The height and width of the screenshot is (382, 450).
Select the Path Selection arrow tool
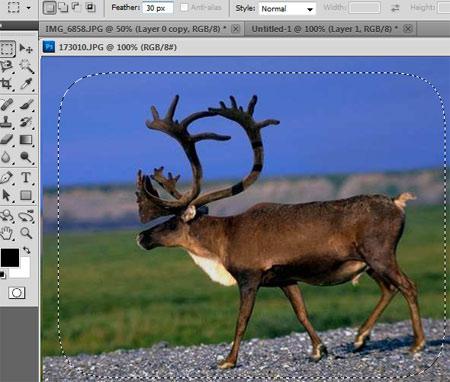tap(7, 195)
